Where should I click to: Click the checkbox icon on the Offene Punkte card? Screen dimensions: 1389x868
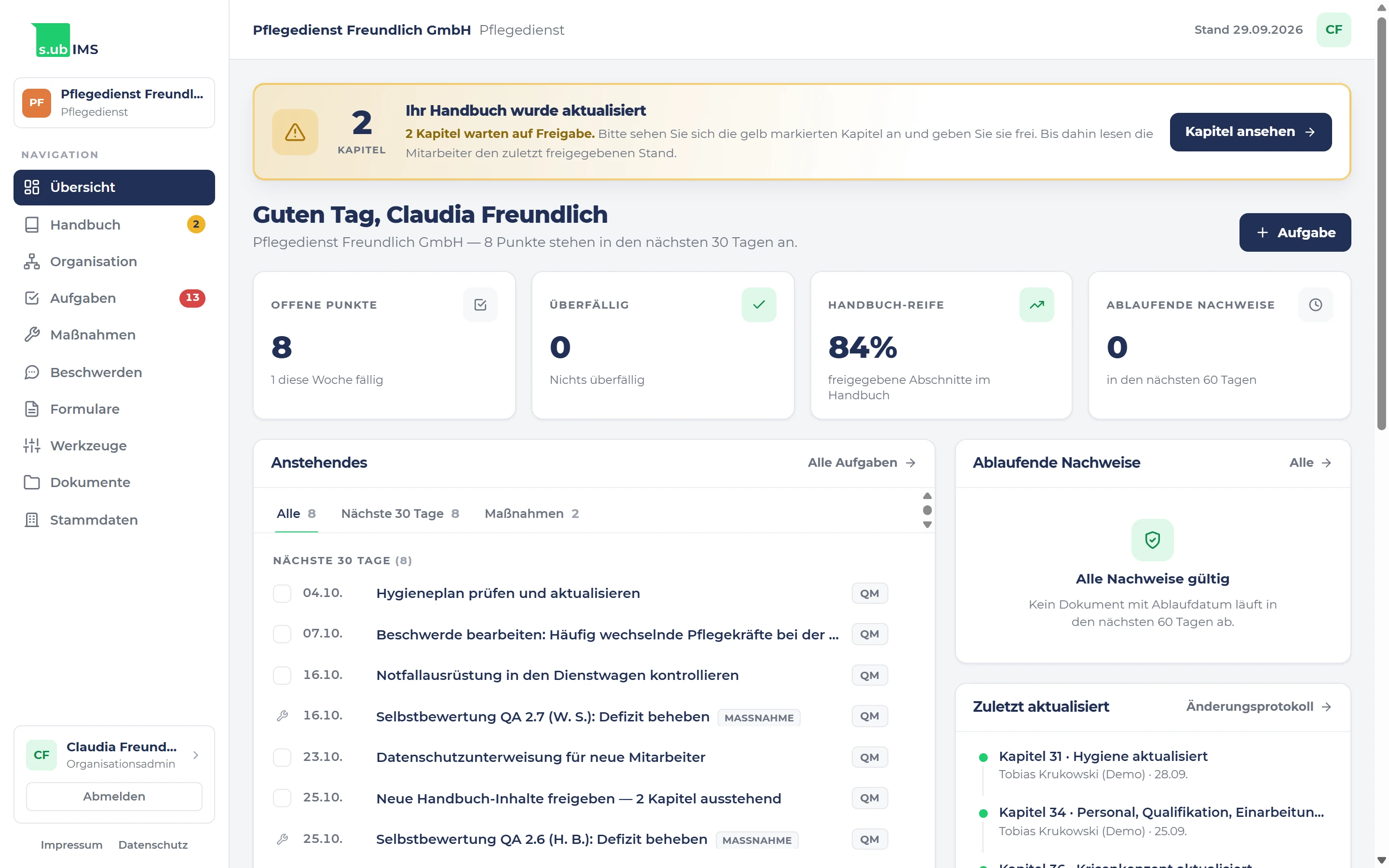480,305
